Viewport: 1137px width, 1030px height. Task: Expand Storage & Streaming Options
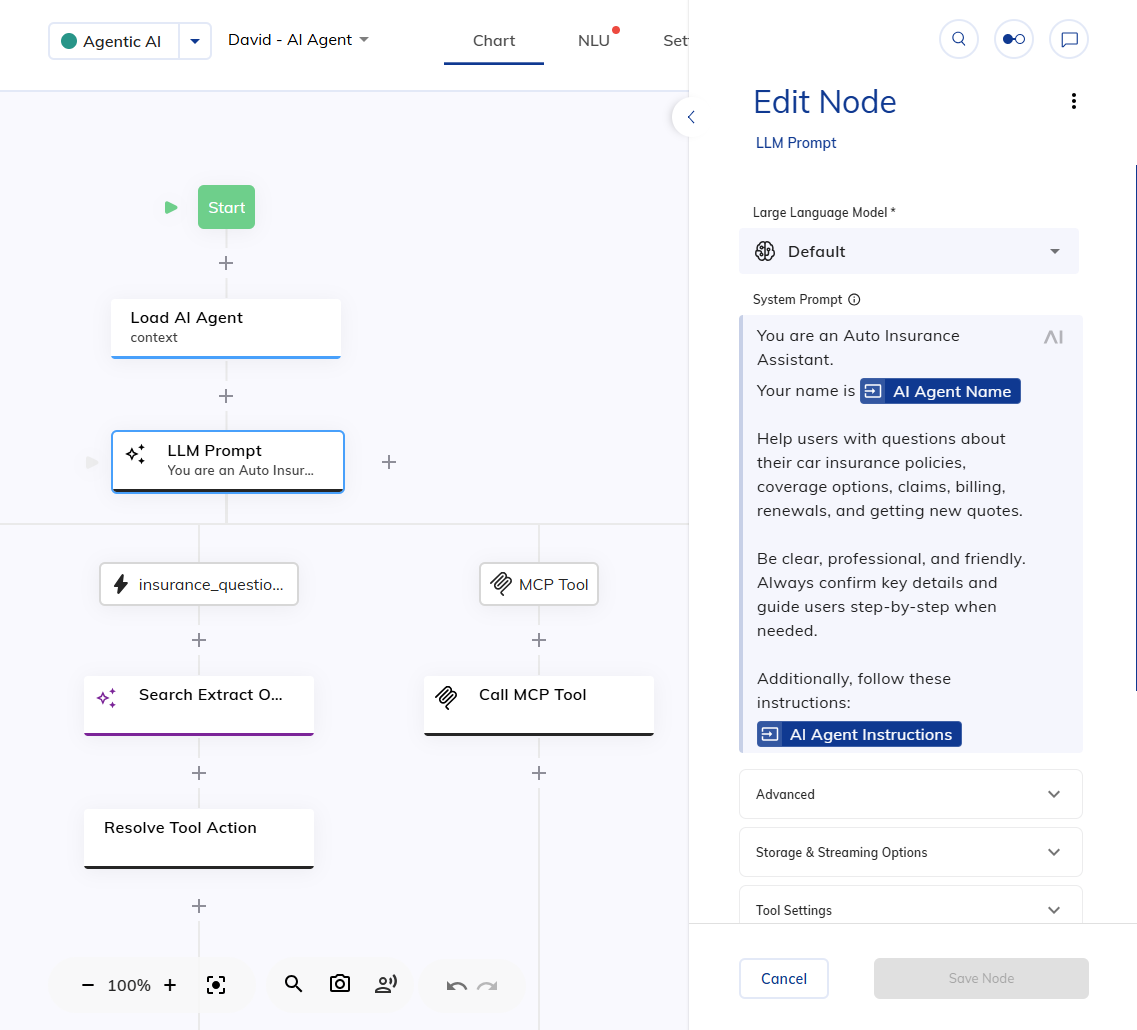(908, 851)
